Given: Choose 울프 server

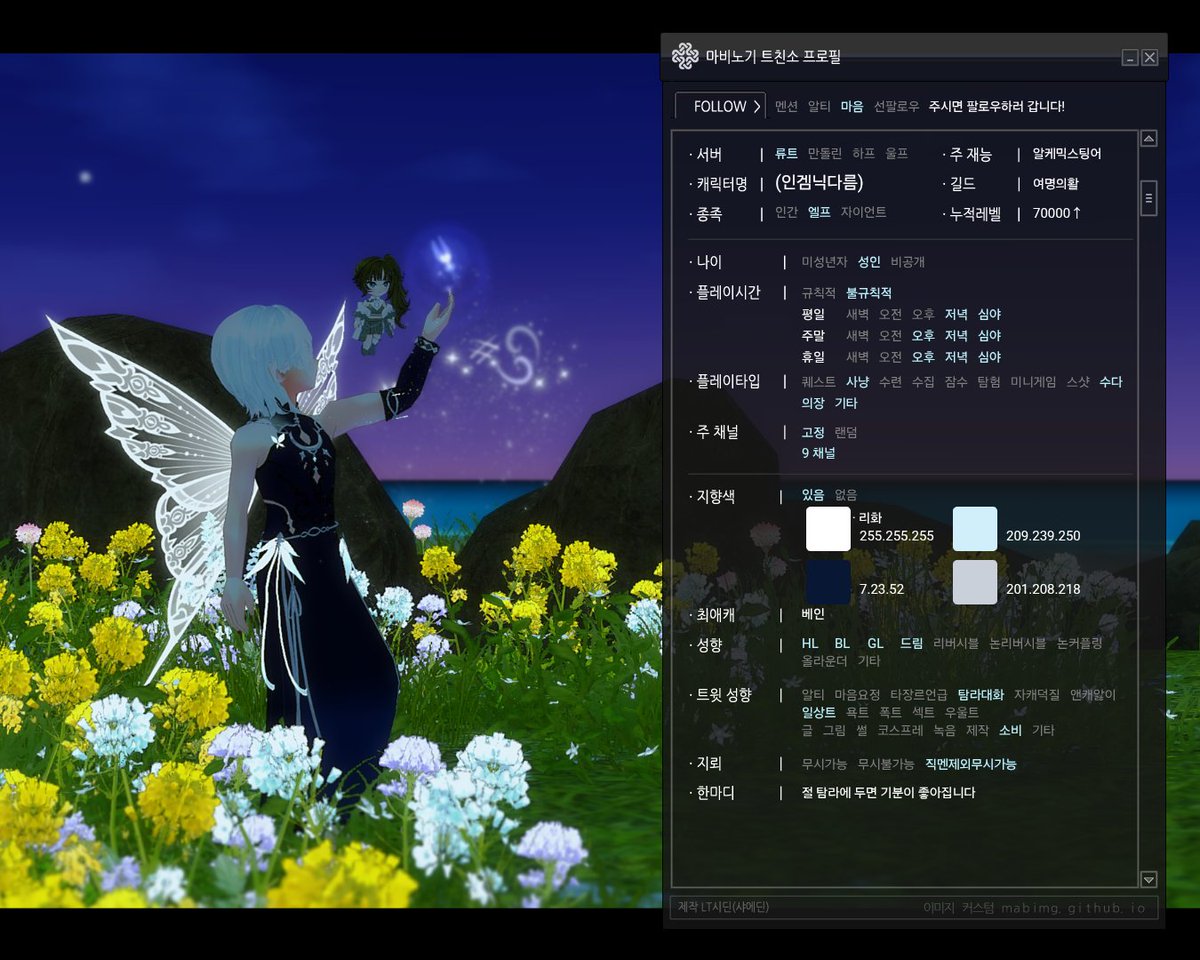Looking at the screenshot, I should (x=897, y=154).
